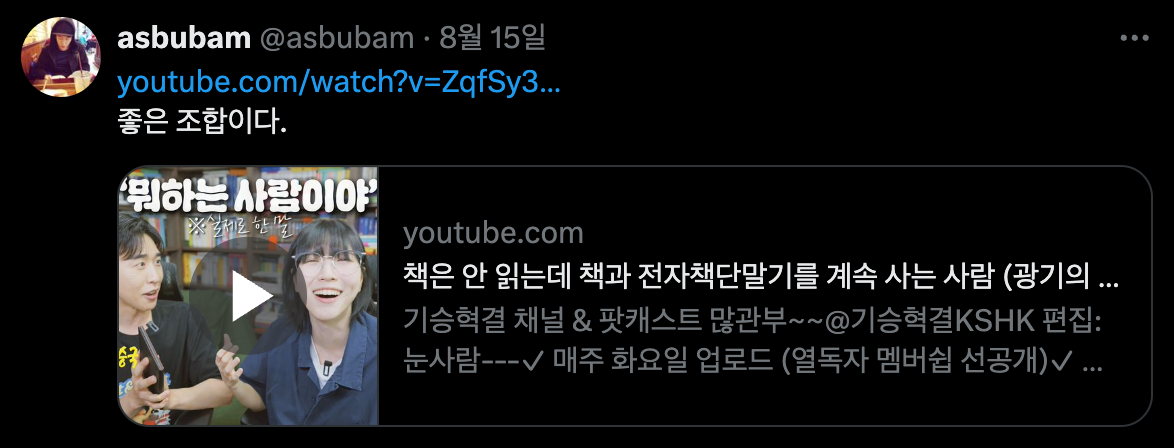Play the YouTube video preview
This screenshot has width=1174, height=448.
tap(248, 296)
